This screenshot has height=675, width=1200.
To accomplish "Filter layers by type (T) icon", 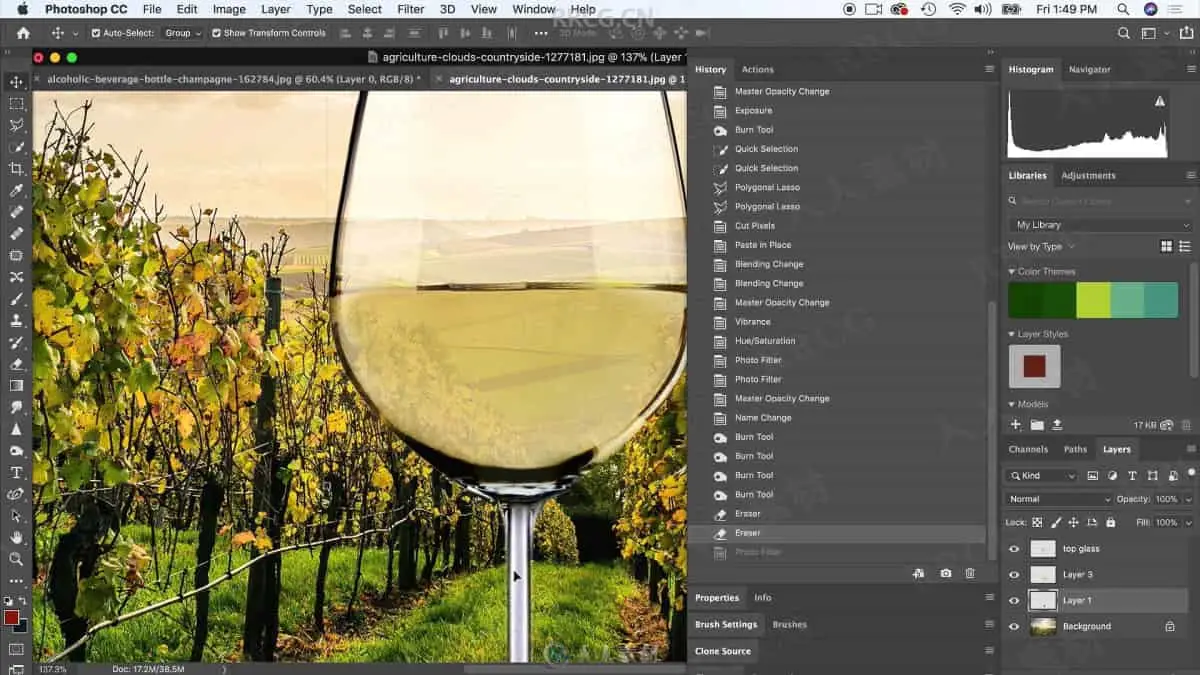I will click(x=1132, y=476).
